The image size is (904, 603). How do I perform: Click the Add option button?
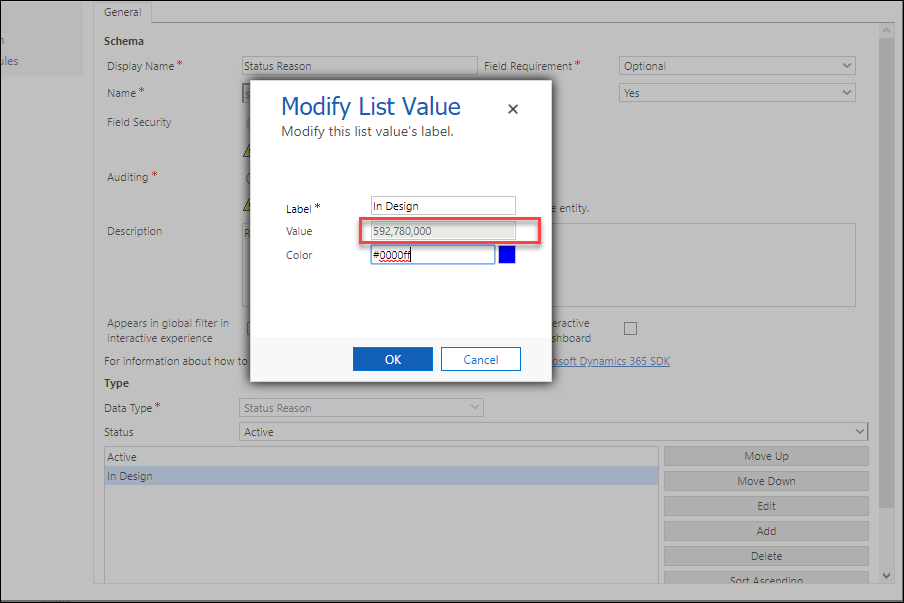766,531
